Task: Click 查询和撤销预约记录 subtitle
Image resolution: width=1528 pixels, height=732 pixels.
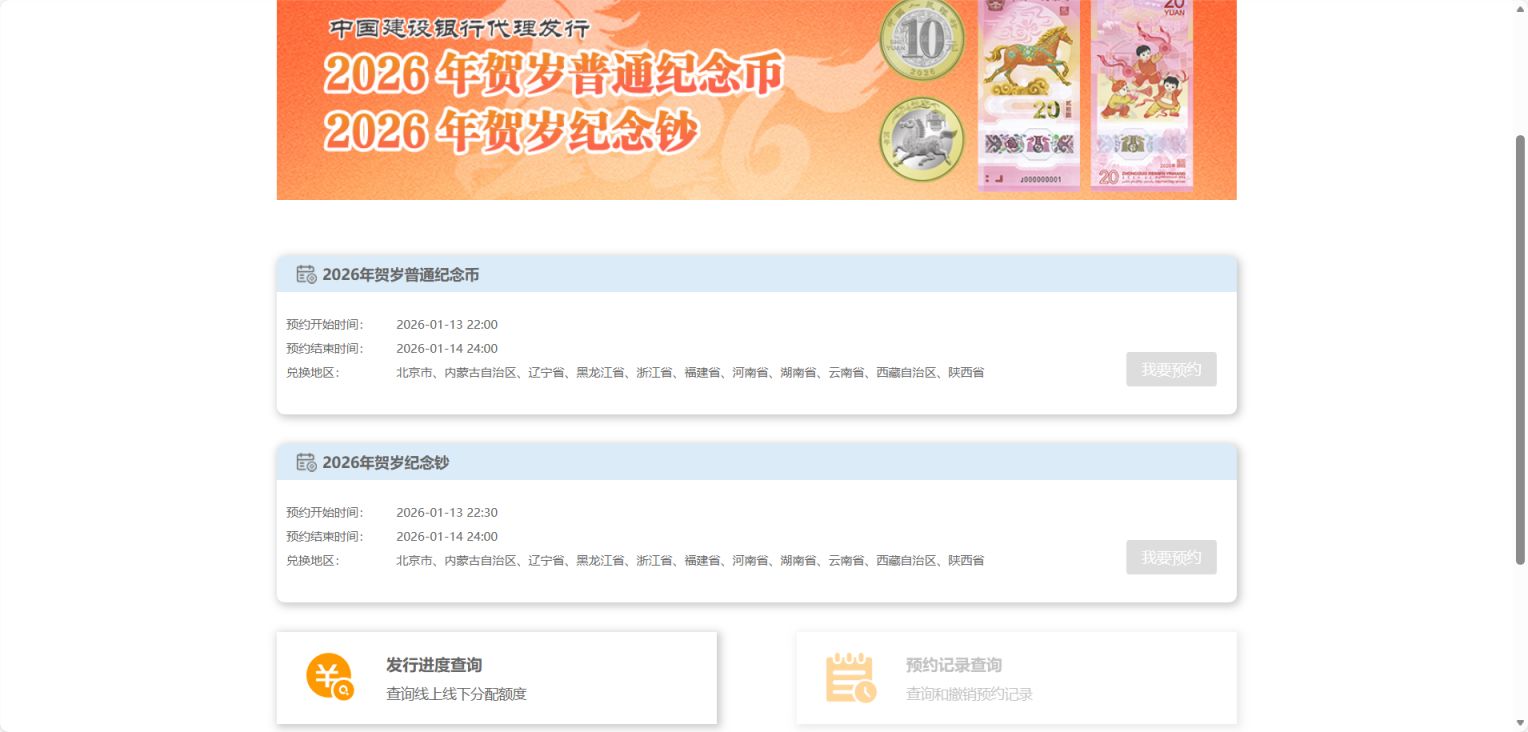Action: [x=969, y=694]
